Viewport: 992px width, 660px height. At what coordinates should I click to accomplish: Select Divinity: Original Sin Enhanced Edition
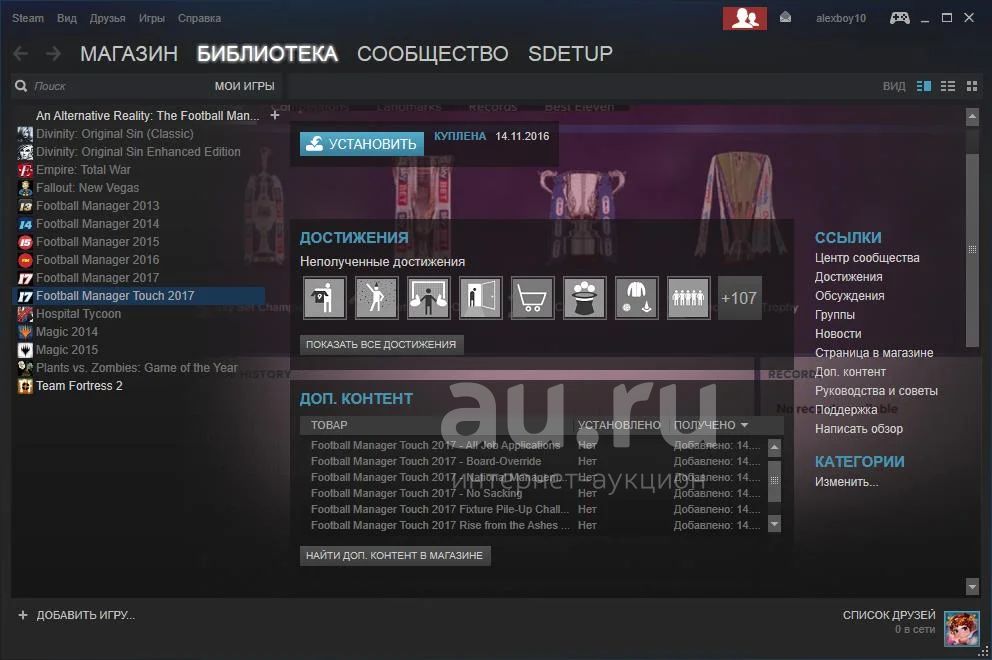point(138,152)
